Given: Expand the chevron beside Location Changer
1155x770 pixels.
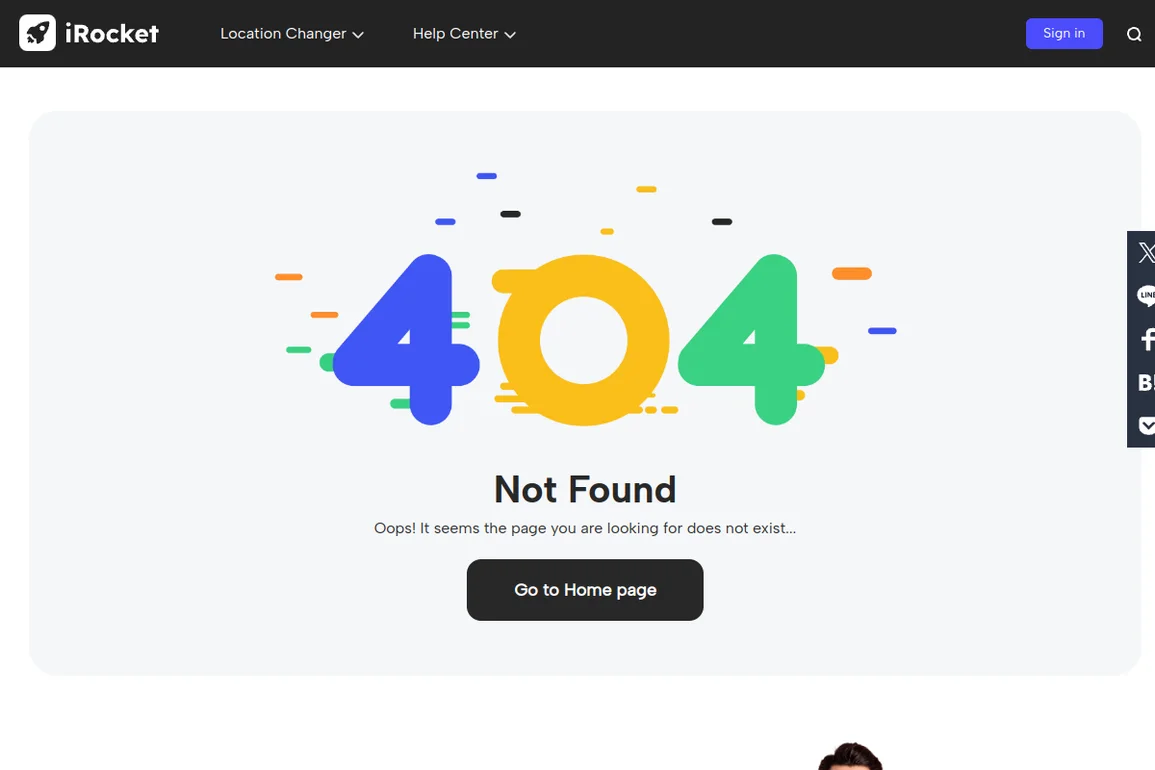Looking at the screenshot, I should click(358, 35).
